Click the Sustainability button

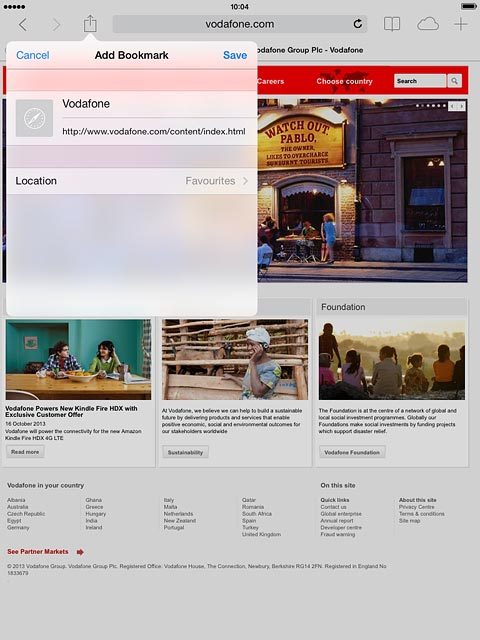point(185,452)
